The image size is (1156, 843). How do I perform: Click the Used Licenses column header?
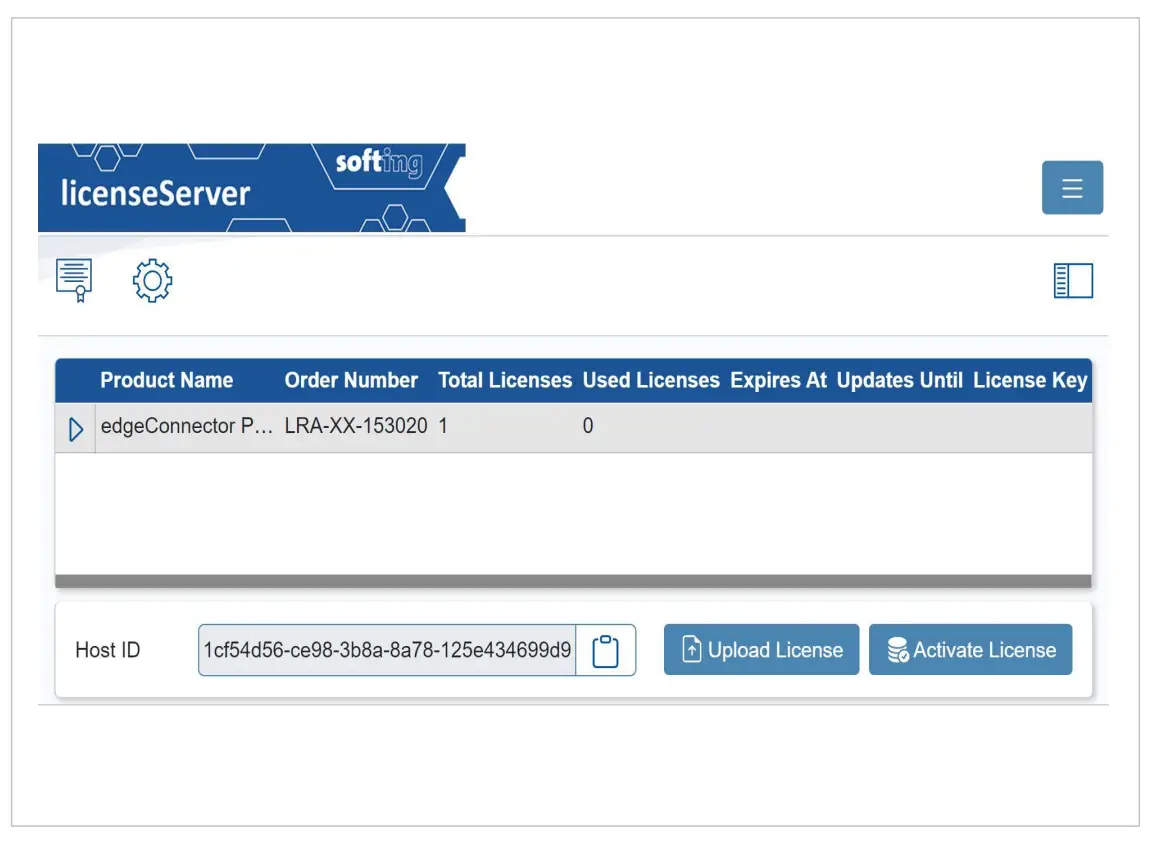651,381
